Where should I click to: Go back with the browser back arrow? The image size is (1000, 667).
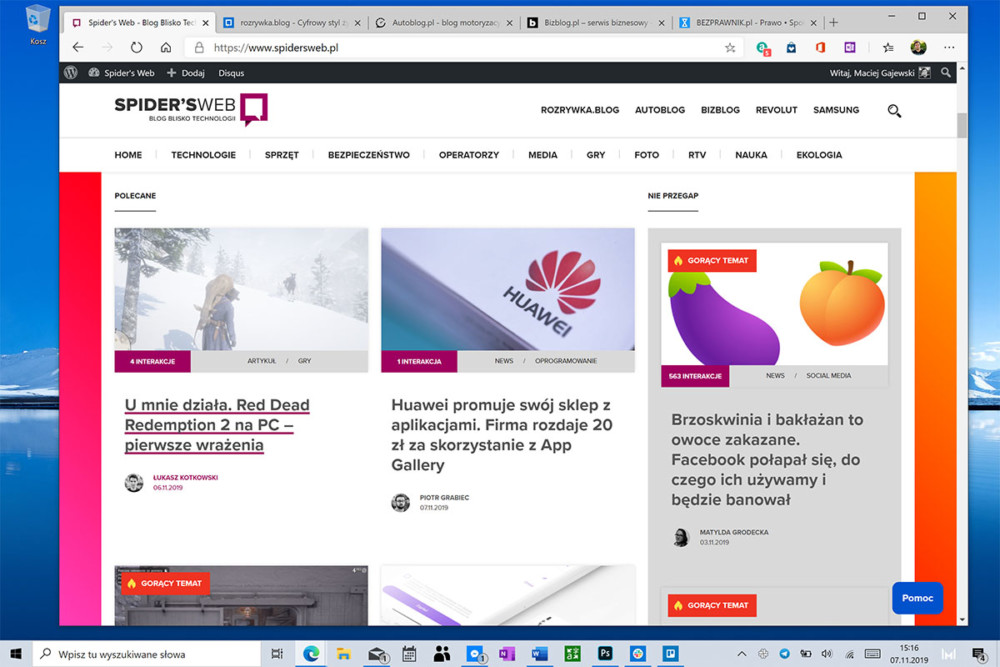click(x=78, y=48)
